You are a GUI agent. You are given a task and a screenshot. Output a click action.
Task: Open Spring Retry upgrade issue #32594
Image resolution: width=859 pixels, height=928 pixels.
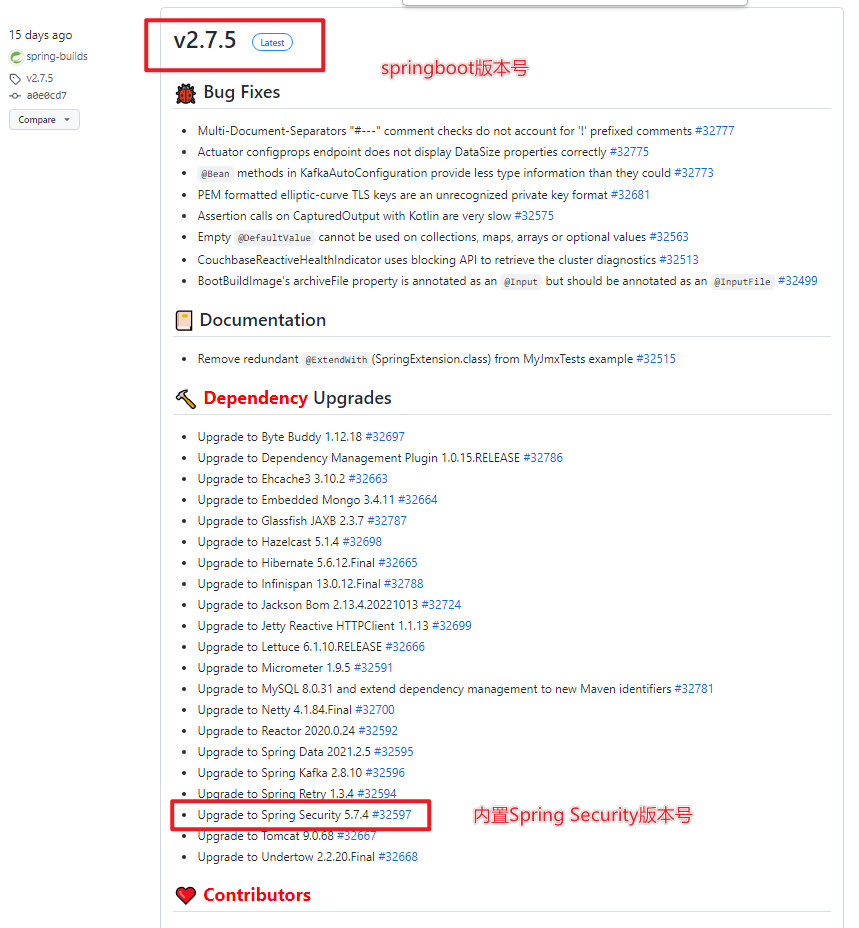(377, 794)
